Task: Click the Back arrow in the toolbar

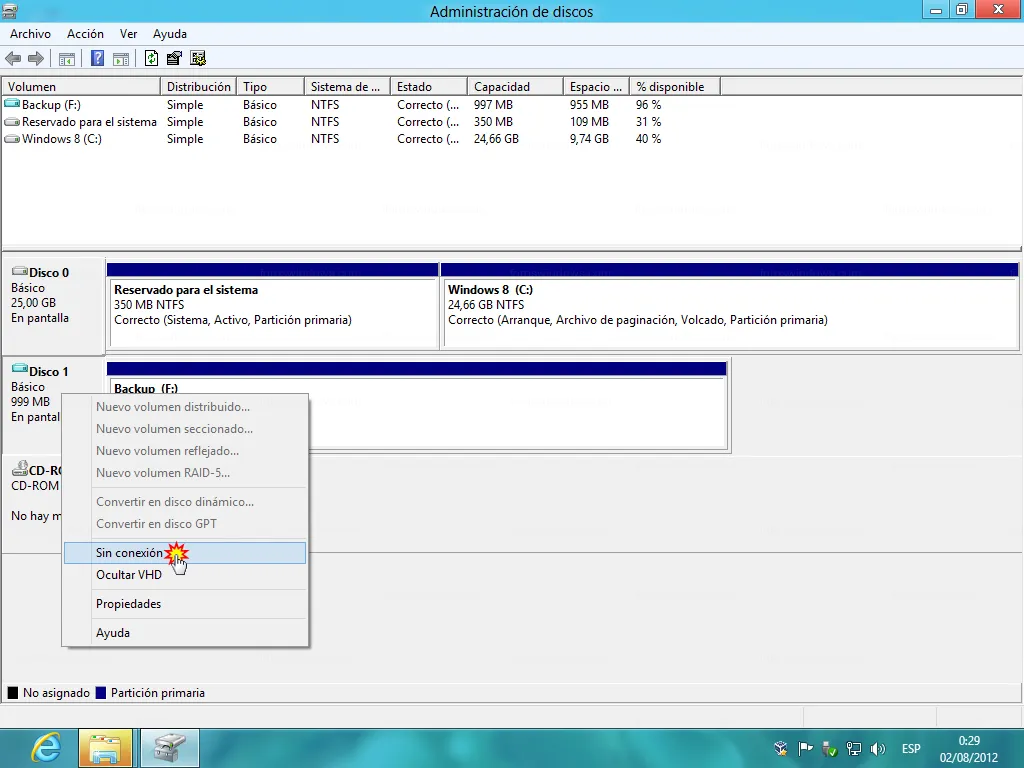Action: pos(13,59)
